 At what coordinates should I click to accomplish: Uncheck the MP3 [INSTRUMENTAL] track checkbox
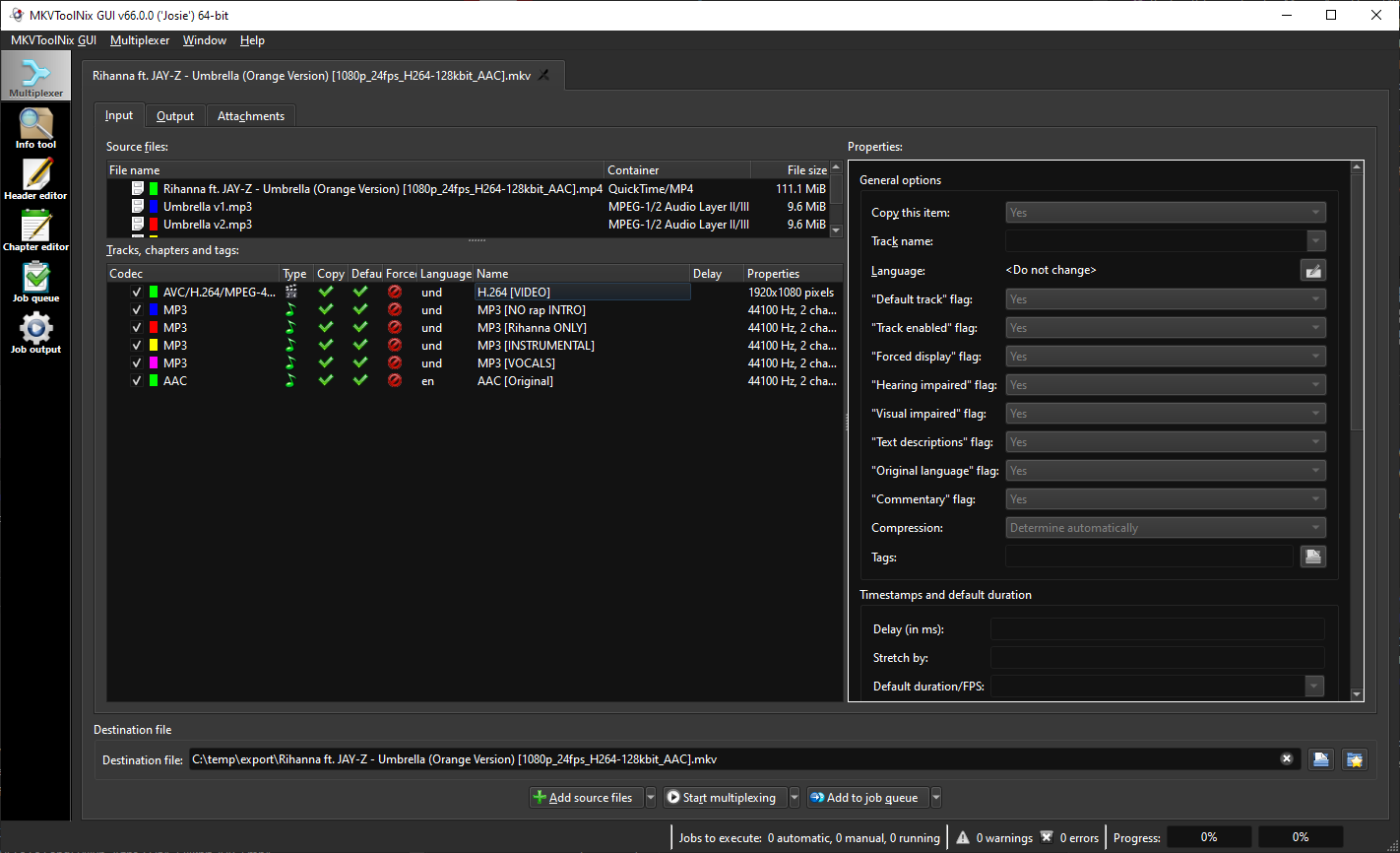click(x=137, y=345)
